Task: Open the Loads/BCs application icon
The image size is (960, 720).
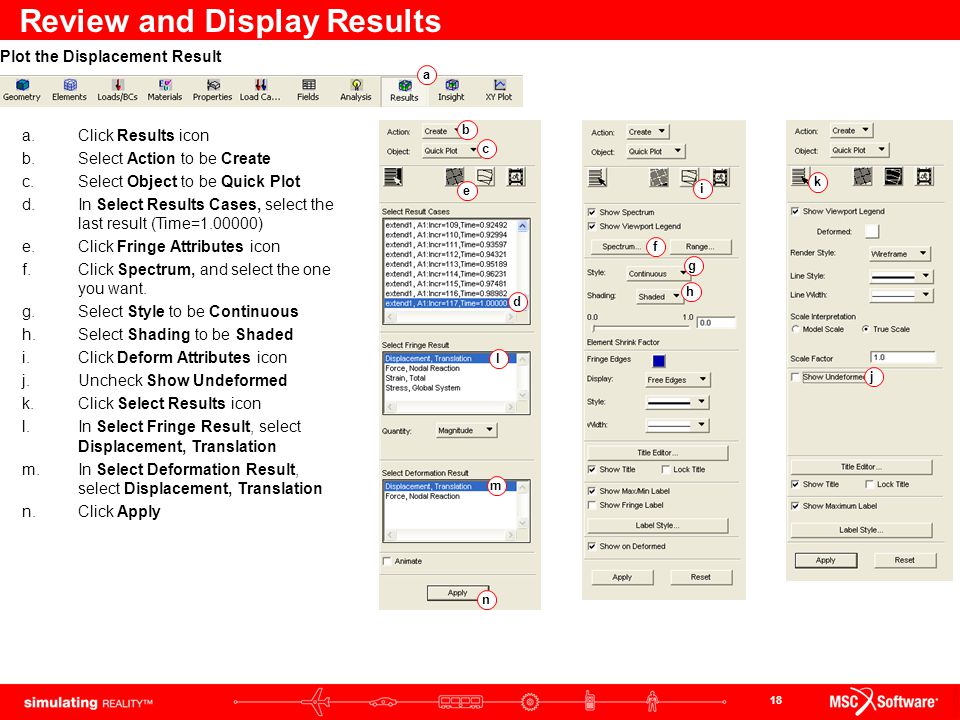Action: click(118, 91)
